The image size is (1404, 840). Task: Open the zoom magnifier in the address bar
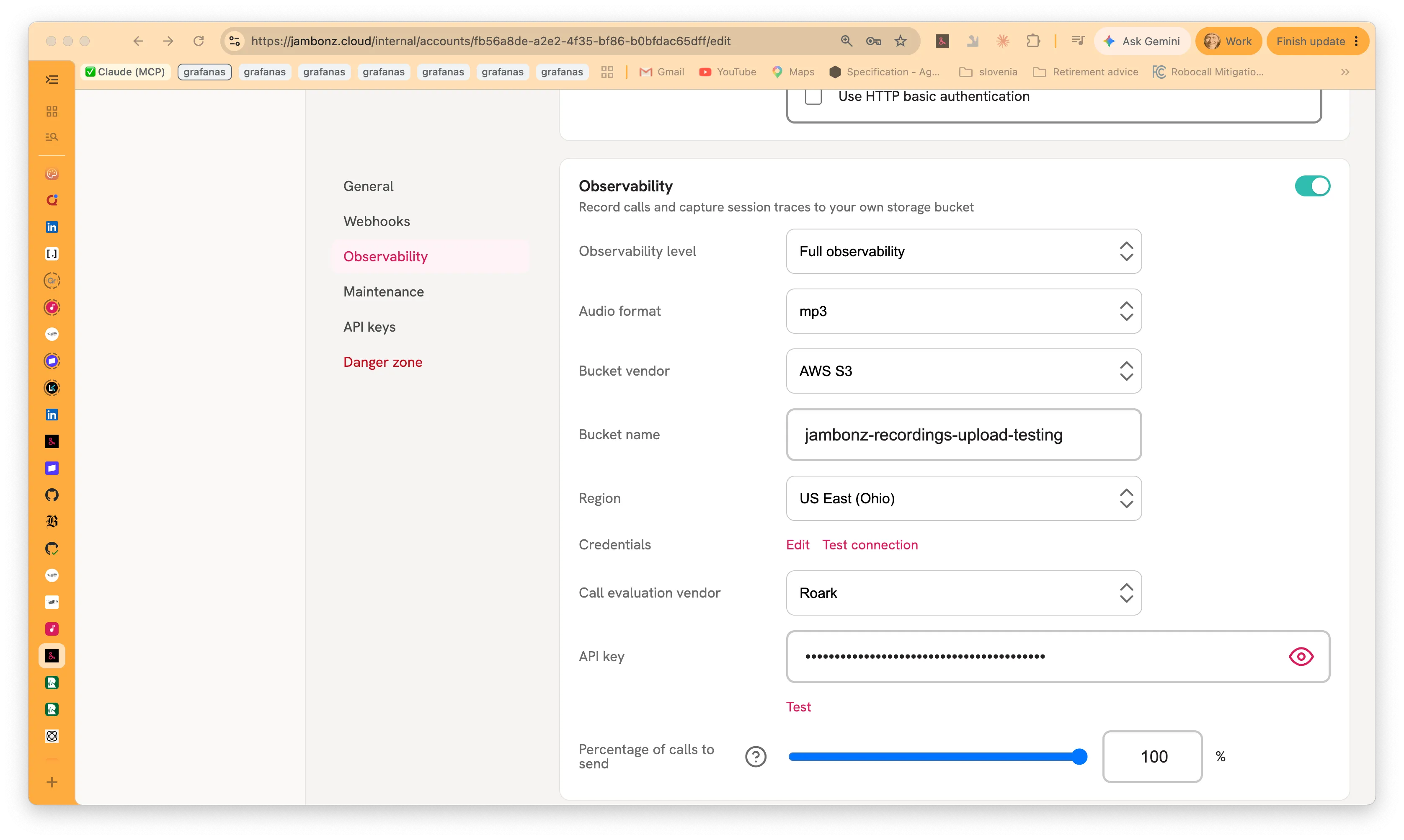pos(847,41)
